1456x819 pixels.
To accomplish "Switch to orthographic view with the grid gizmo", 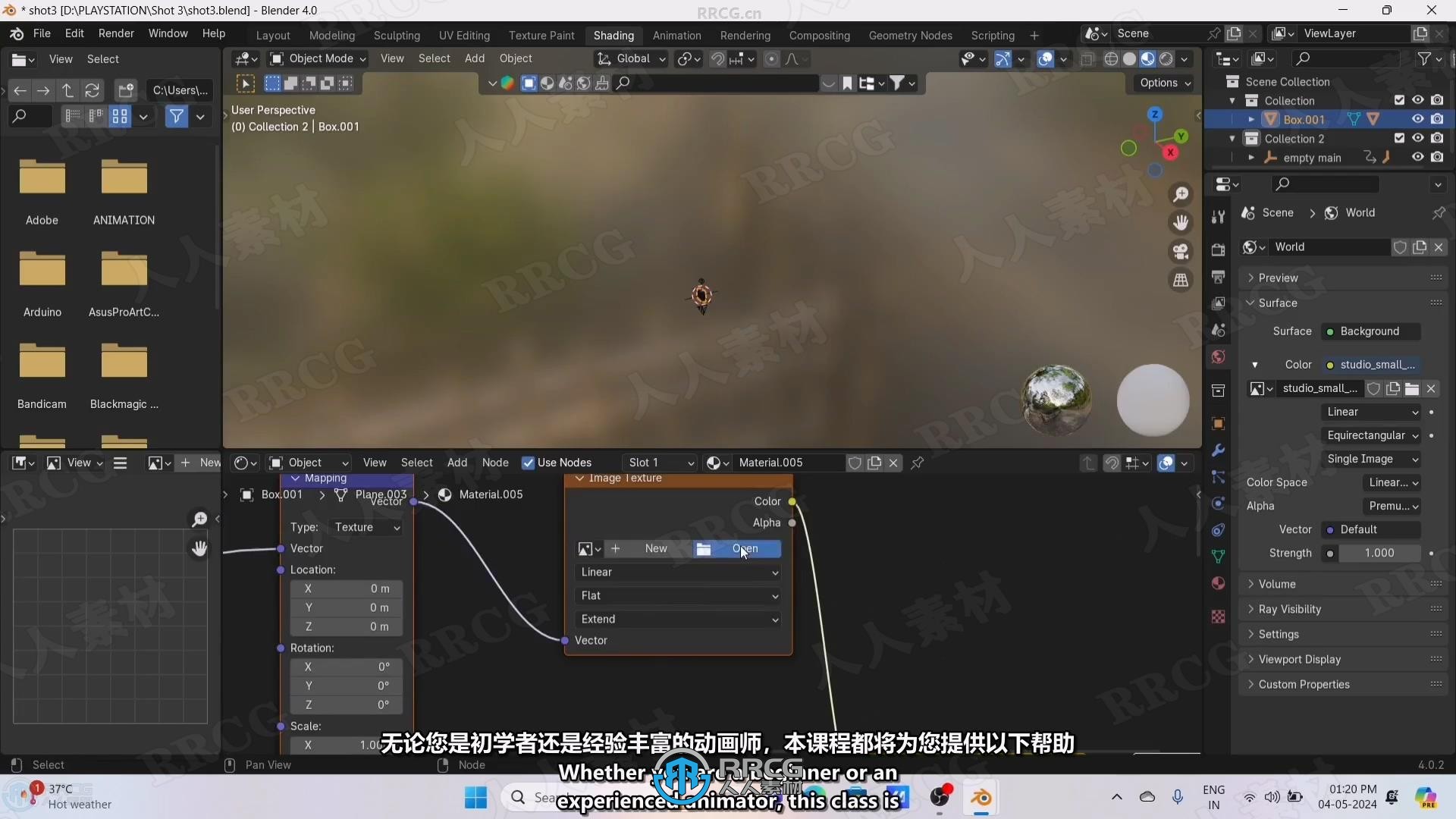I will click(x=1181, y=281).
